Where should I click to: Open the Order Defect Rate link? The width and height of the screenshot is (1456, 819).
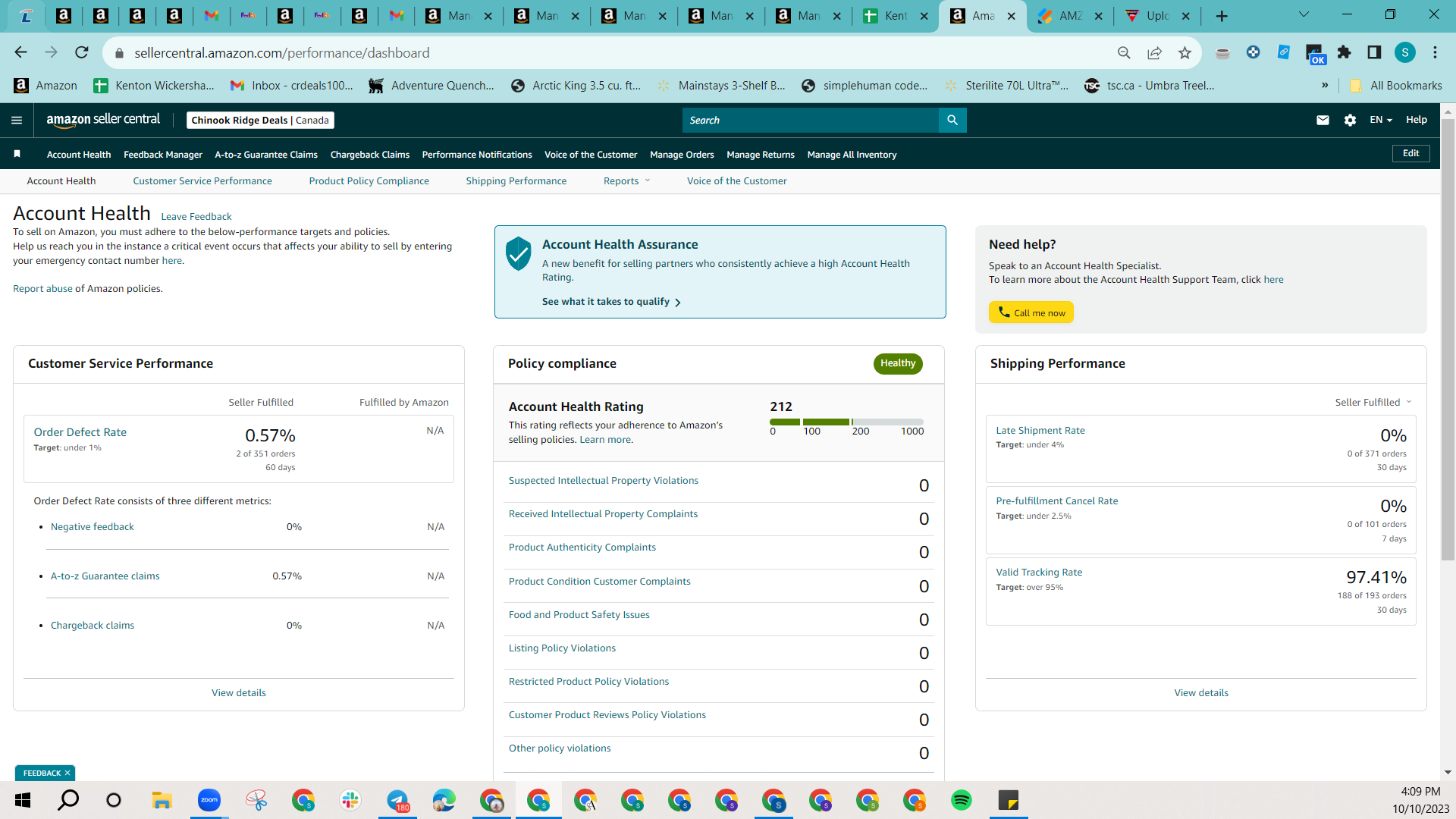point(80,432)
